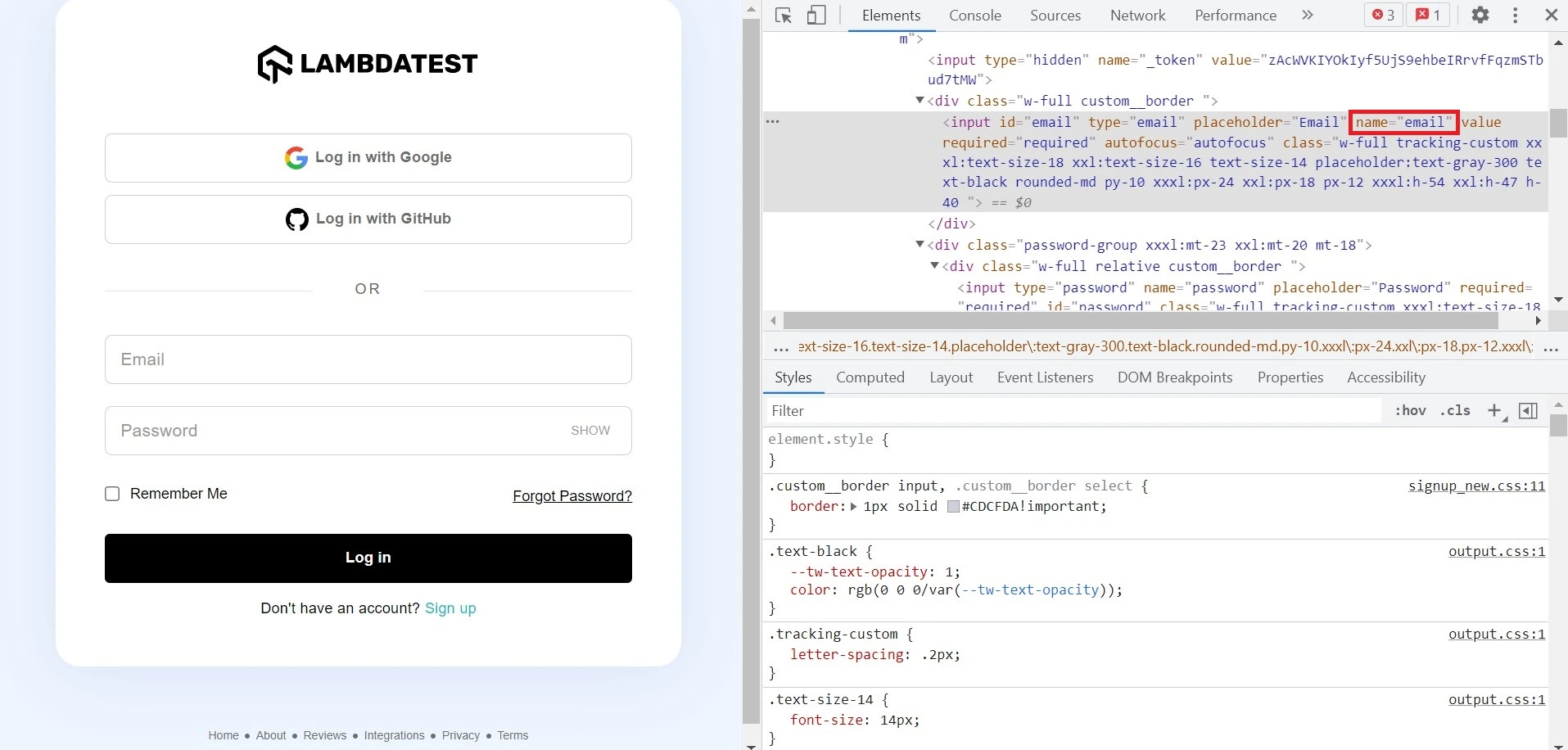Show more DevTools tabs chevron
The width and height of the screenshot is (1568, 750).
click(x=1308, y=15)
